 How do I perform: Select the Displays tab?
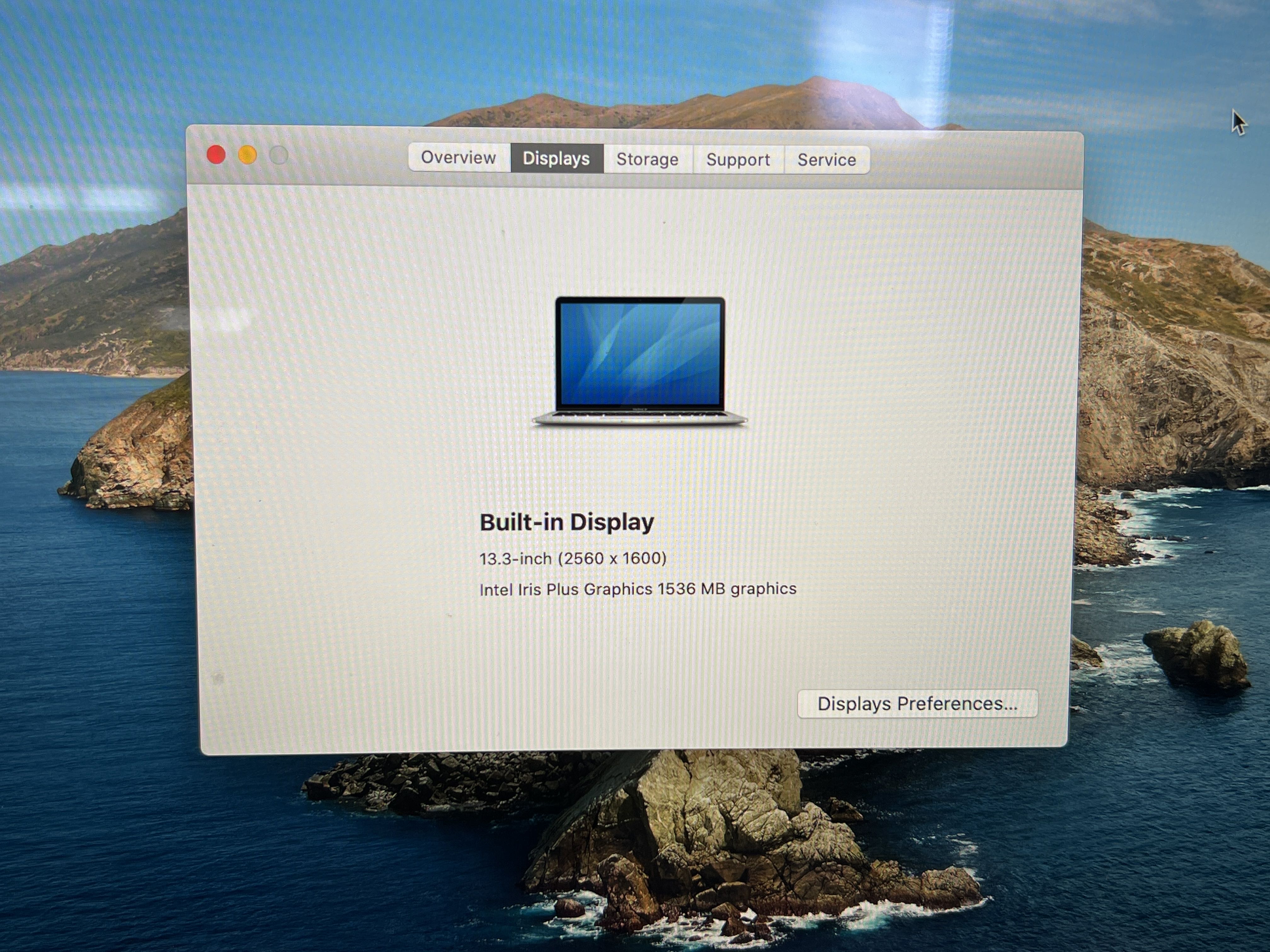(x=556, y=159)
